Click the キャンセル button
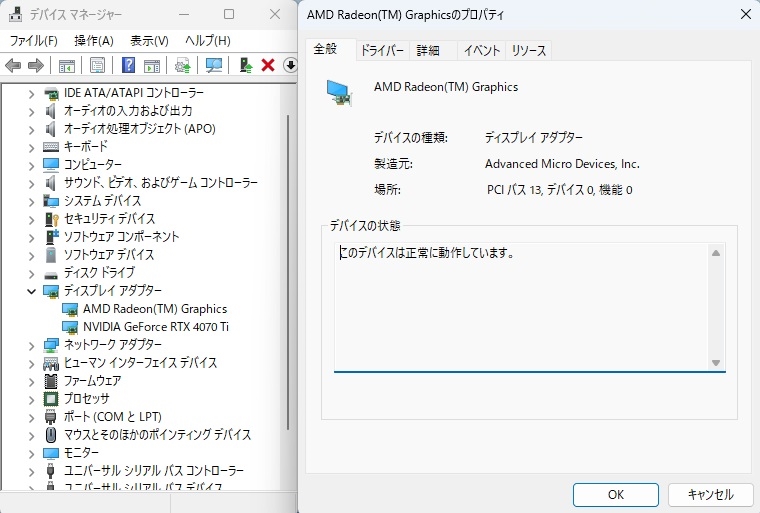760x513 pixels. point(710,495)
